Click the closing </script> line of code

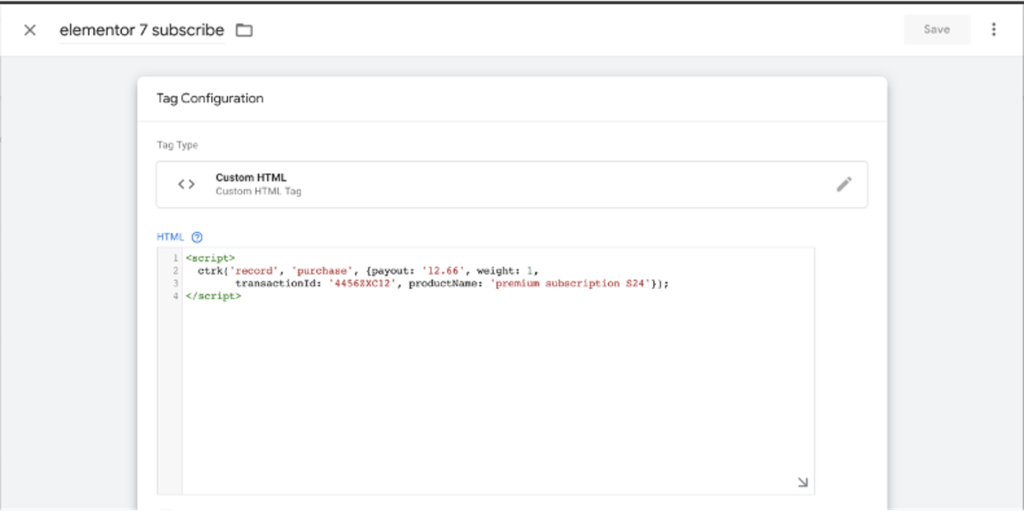213,295
